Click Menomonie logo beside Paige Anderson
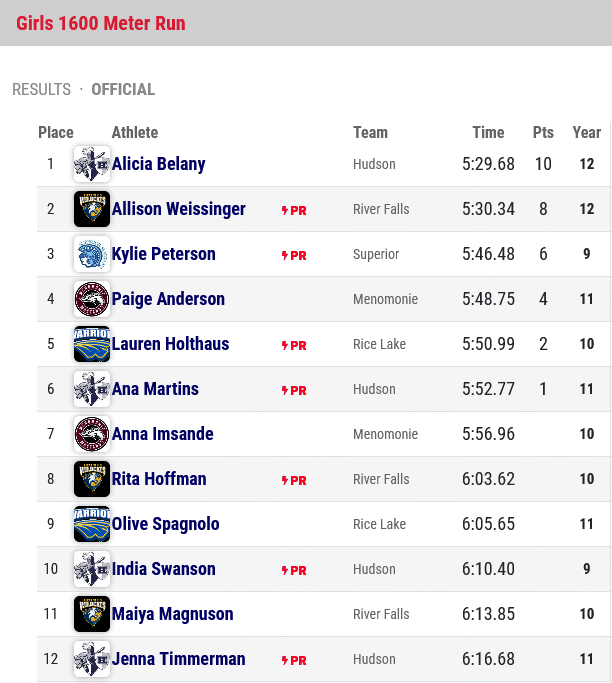Viewport: 612px width, 683px height. point(91,299)
